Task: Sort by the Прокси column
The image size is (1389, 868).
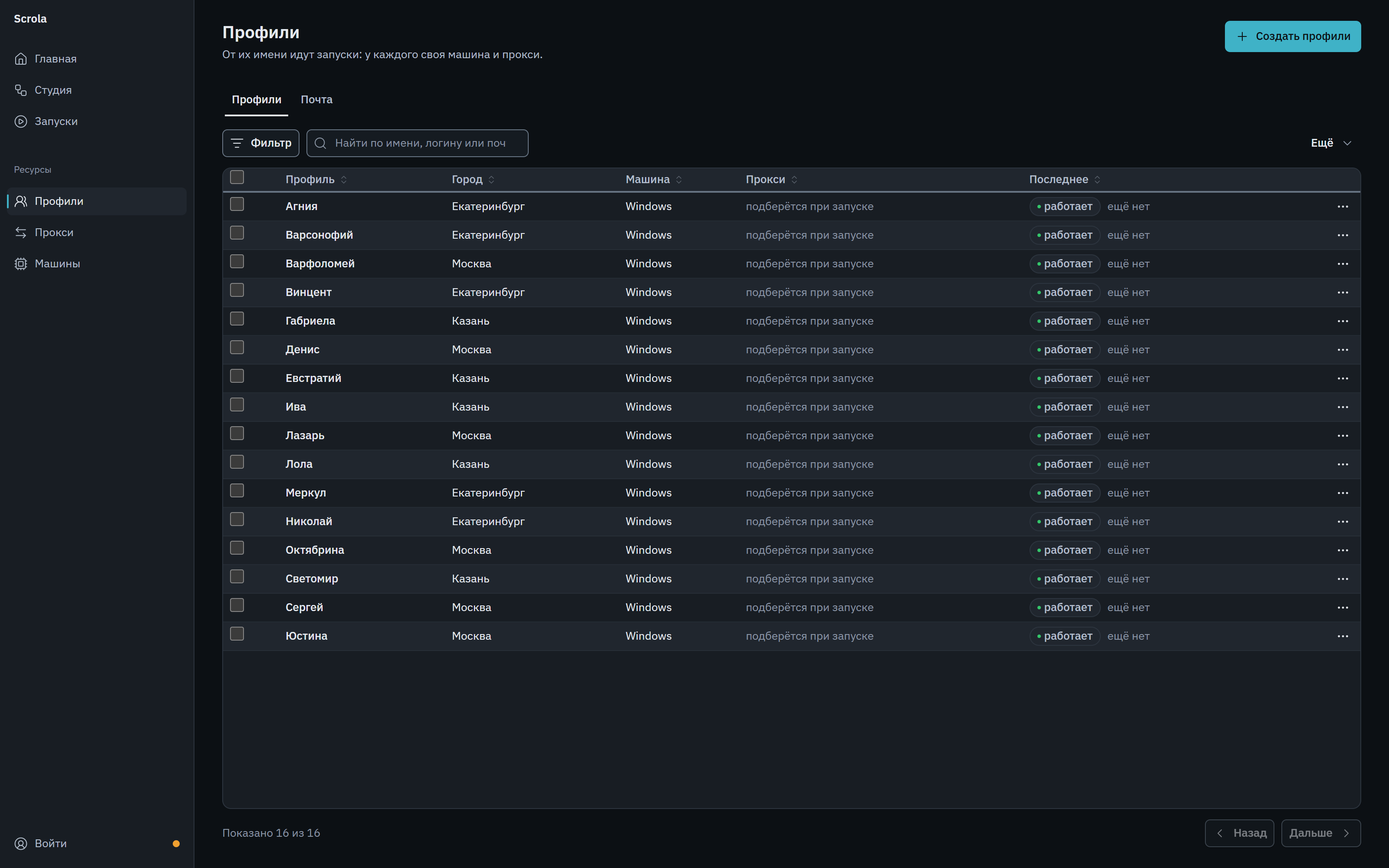Action: click(x=771, y=180)
